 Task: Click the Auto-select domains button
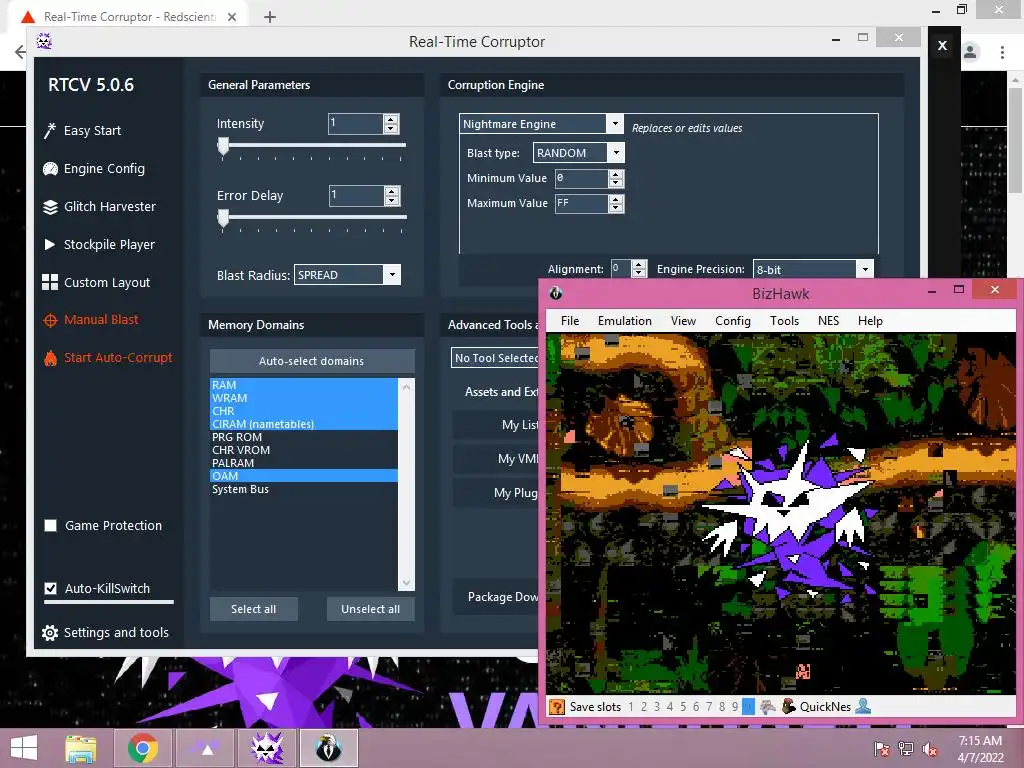coord(312,360)
